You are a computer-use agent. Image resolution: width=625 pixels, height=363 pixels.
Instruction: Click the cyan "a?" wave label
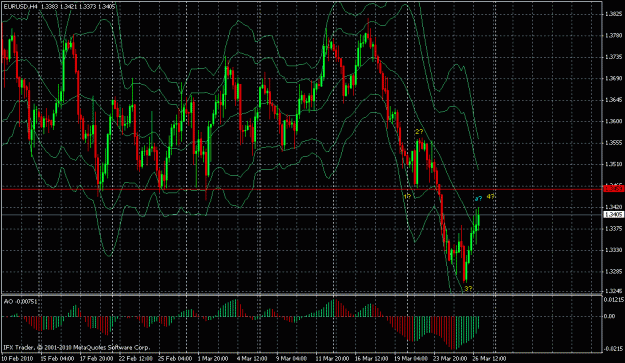tap(478, 198)
